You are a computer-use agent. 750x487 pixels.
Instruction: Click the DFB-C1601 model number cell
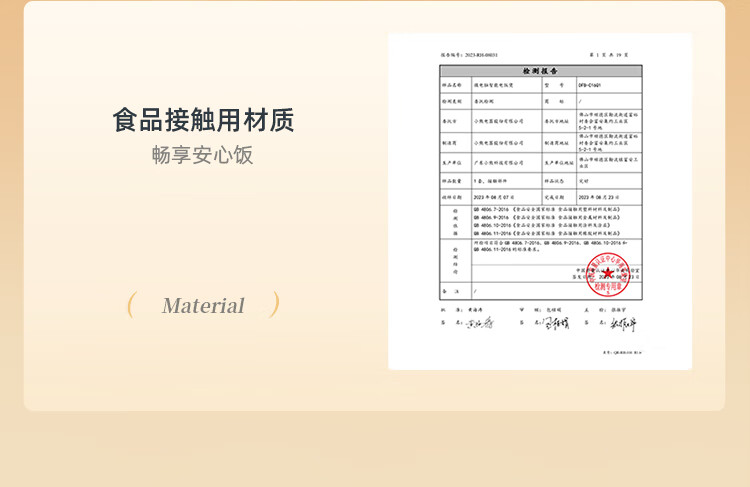click(589, 85)
